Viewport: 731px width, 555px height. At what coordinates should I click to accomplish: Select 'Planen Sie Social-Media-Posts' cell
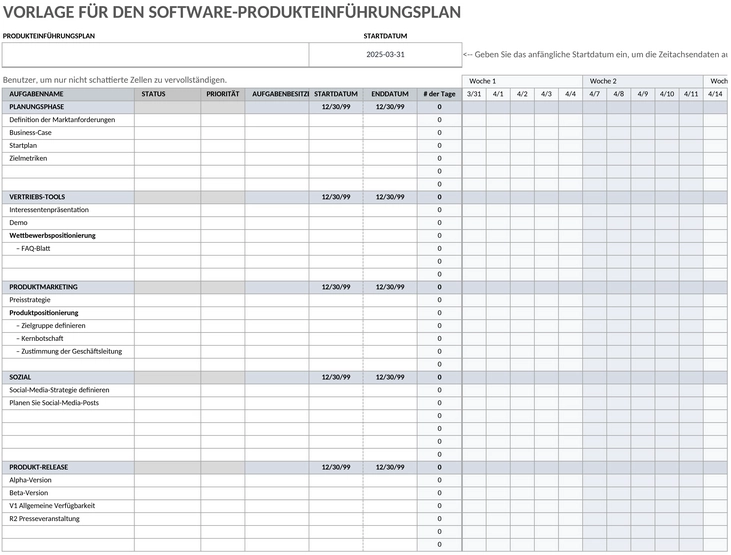69,403
